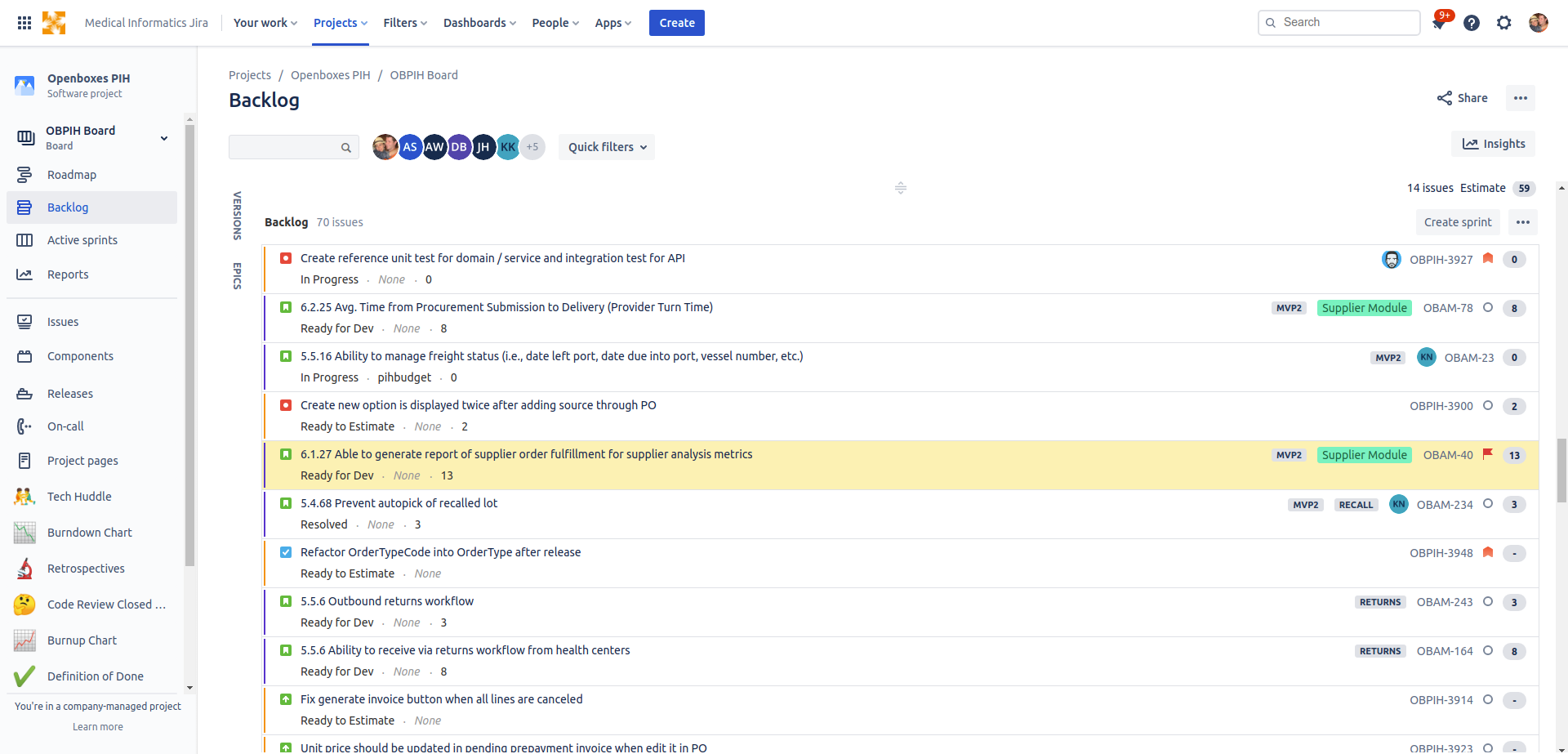This screenshot has height=754, width=1568.
Task: Open the backlog section ellipsis menu
Action: point(1523,222)
